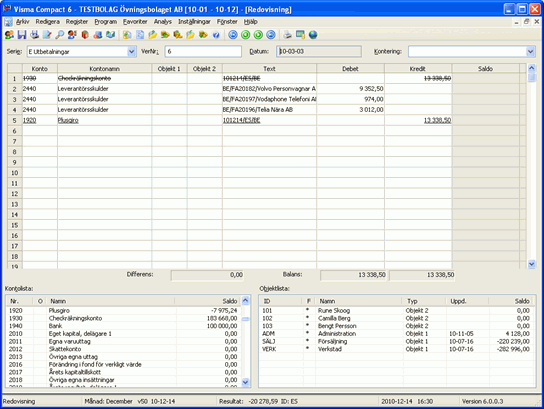Click the two-people users icon at toolbar start

(9, 35)
